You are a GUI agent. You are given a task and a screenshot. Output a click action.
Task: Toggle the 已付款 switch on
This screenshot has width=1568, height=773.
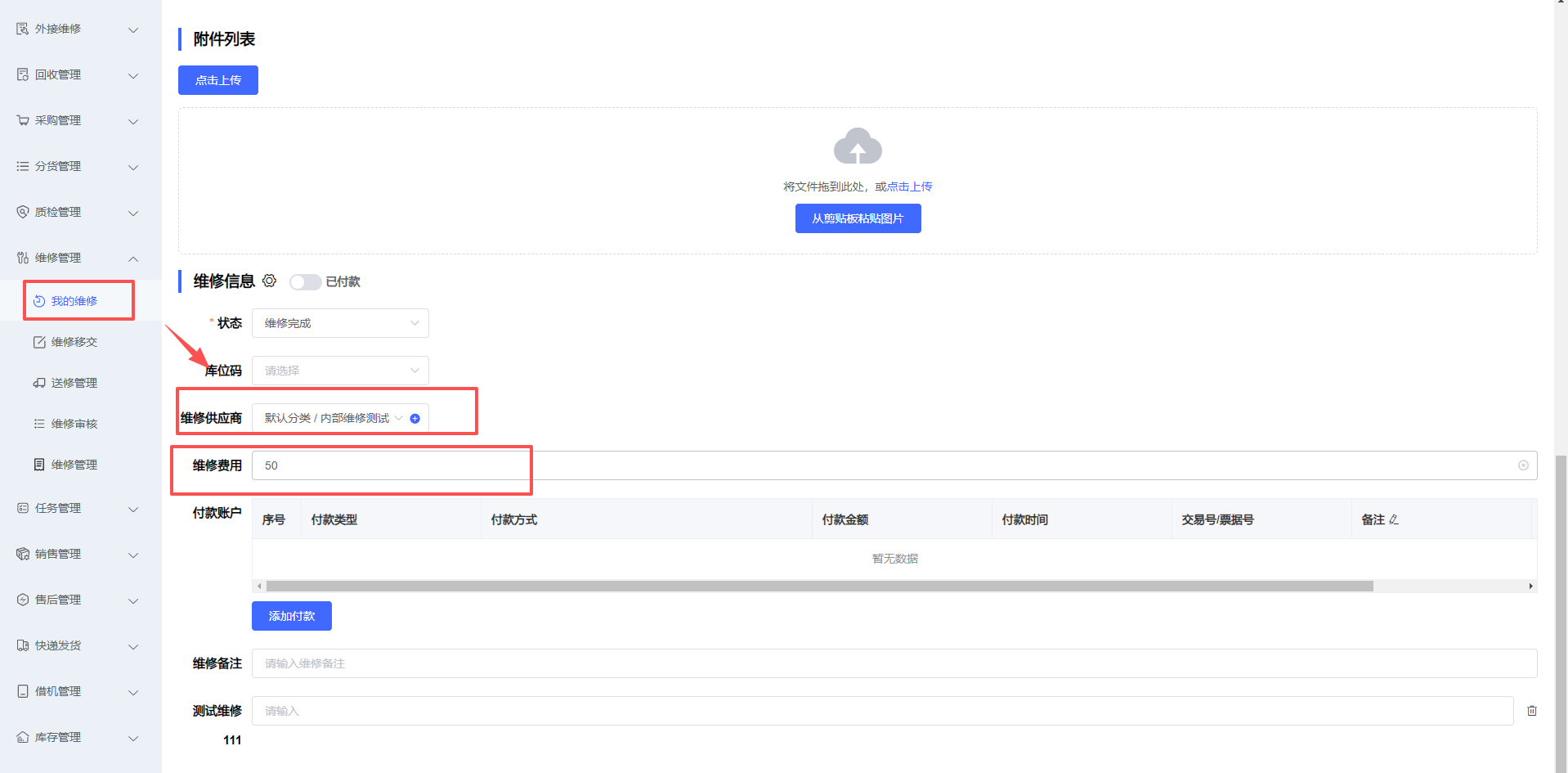click(305, 281)
